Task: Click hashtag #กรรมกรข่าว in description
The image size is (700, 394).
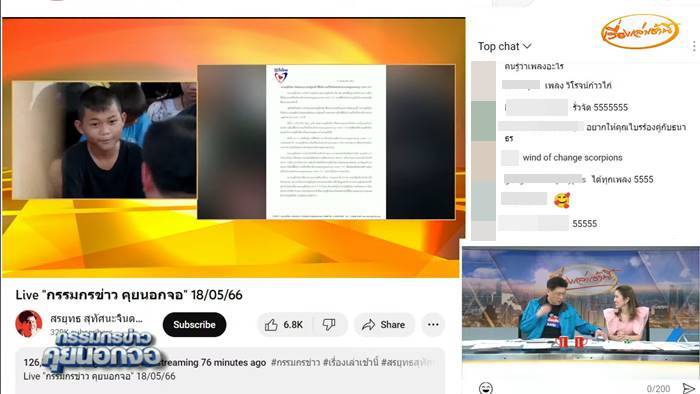Action: coord(295,362)
